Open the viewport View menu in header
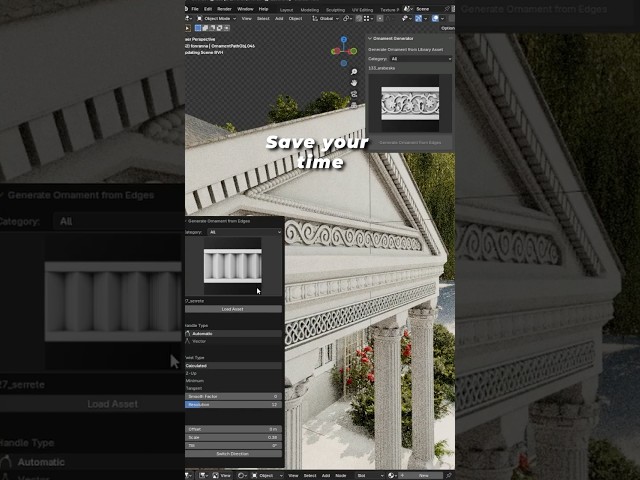Screen dimensions: 640x480 (247, 18)
